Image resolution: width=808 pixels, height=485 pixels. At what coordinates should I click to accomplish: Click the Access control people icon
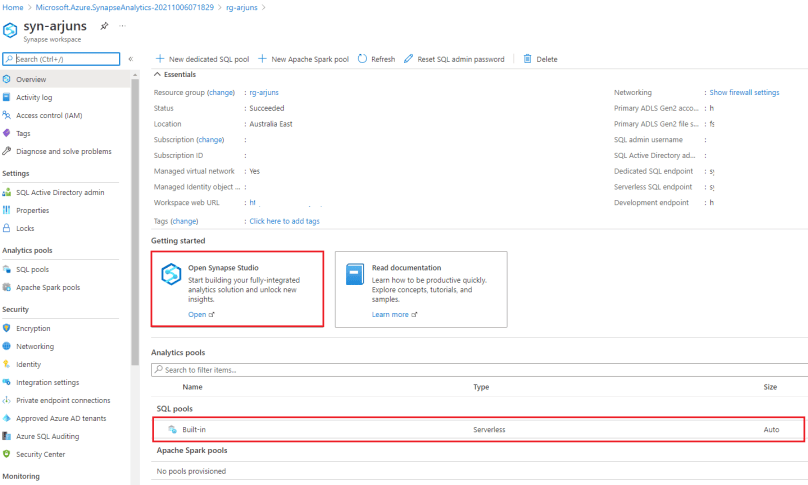[6, 115]
